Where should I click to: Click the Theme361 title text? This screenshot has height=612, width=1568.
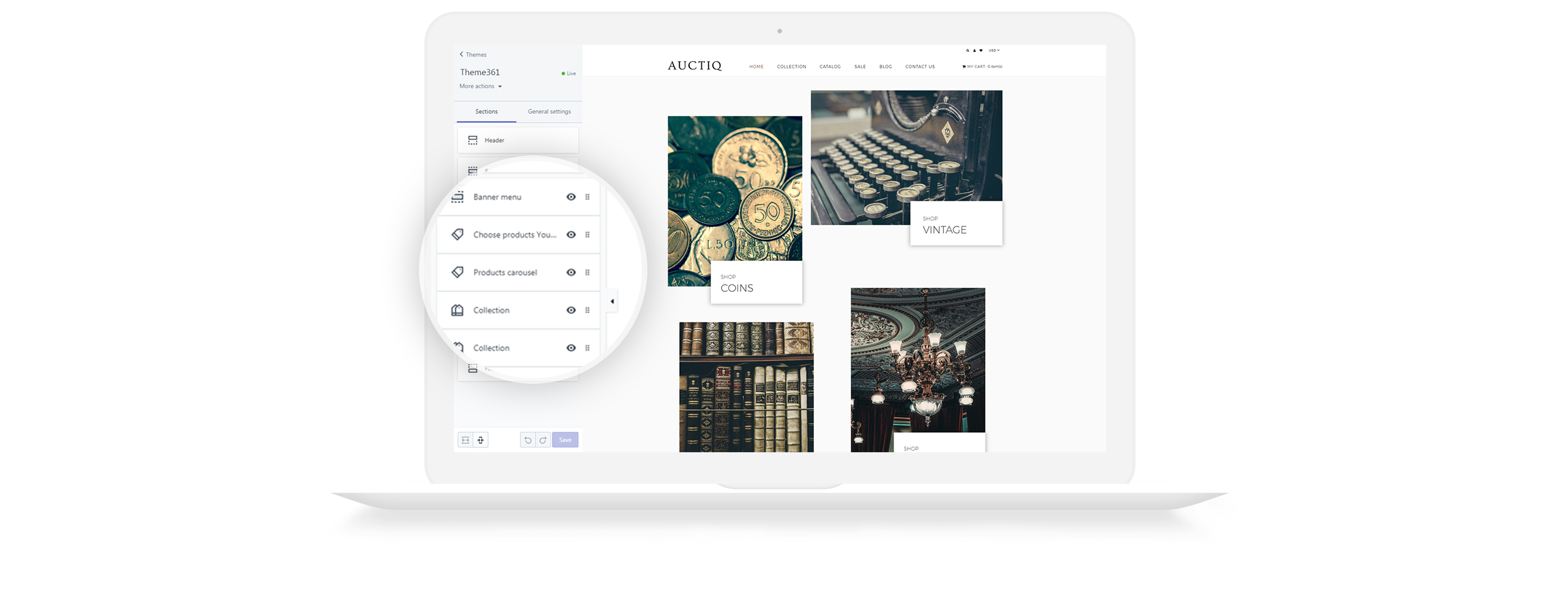pos(480,72)
